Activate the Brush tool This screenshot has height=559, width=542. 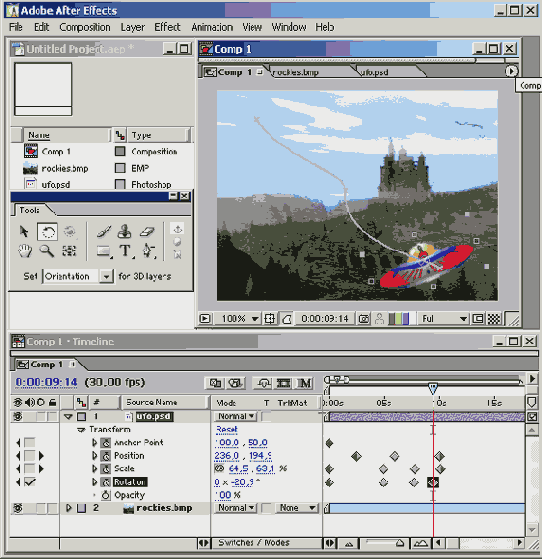click(103, 232)
